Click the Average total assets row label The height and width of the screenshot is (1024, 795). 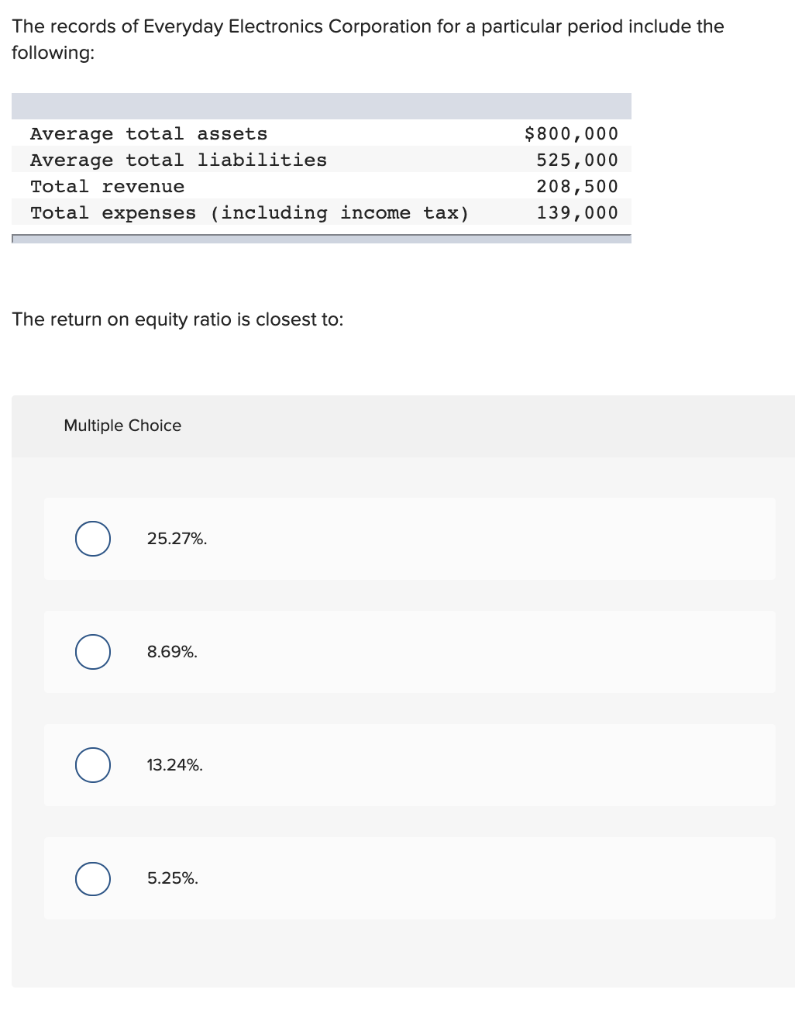point(149,134)
